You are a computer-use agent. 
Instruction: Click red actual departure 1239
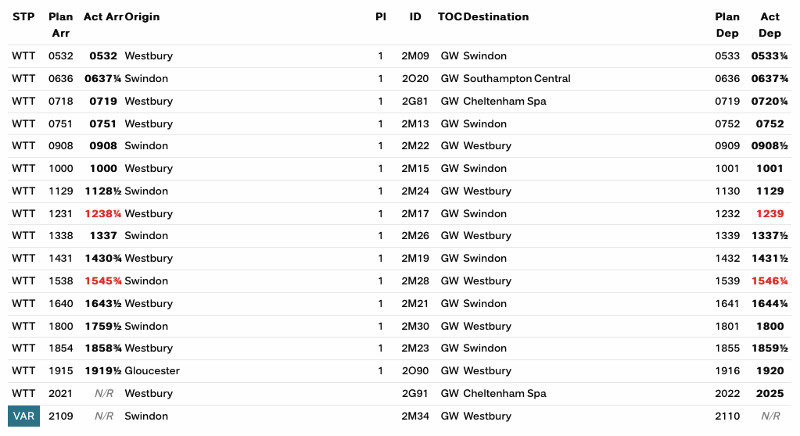(x=770, y=214)
